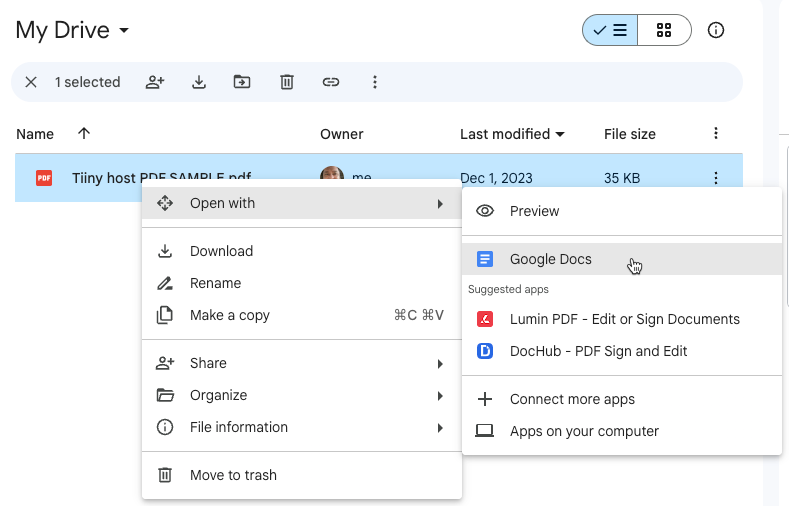Click the share person-plus toolbar icon
The image size is (789, 506).
point(155,82)
